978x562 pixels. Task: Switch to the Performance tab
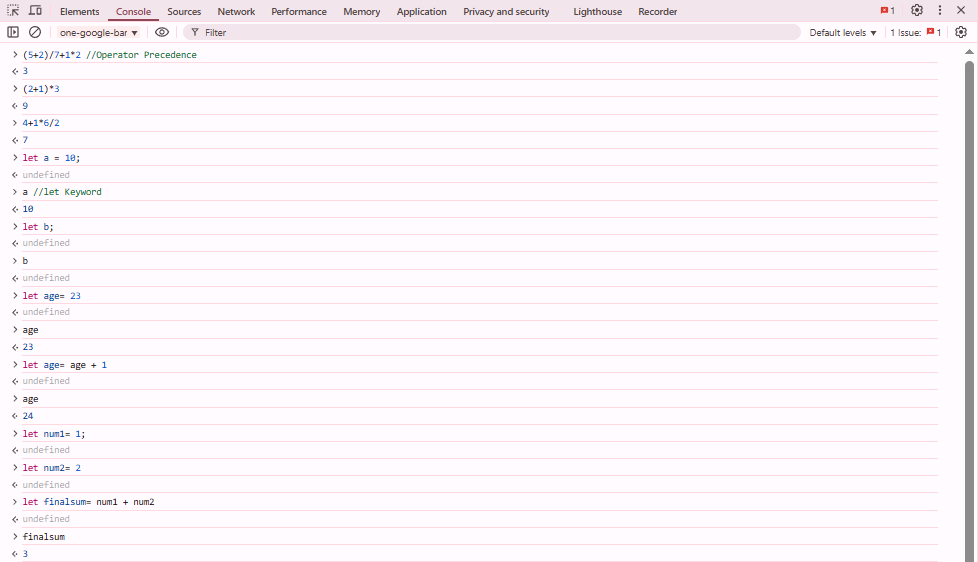click(x=299, y=11)
